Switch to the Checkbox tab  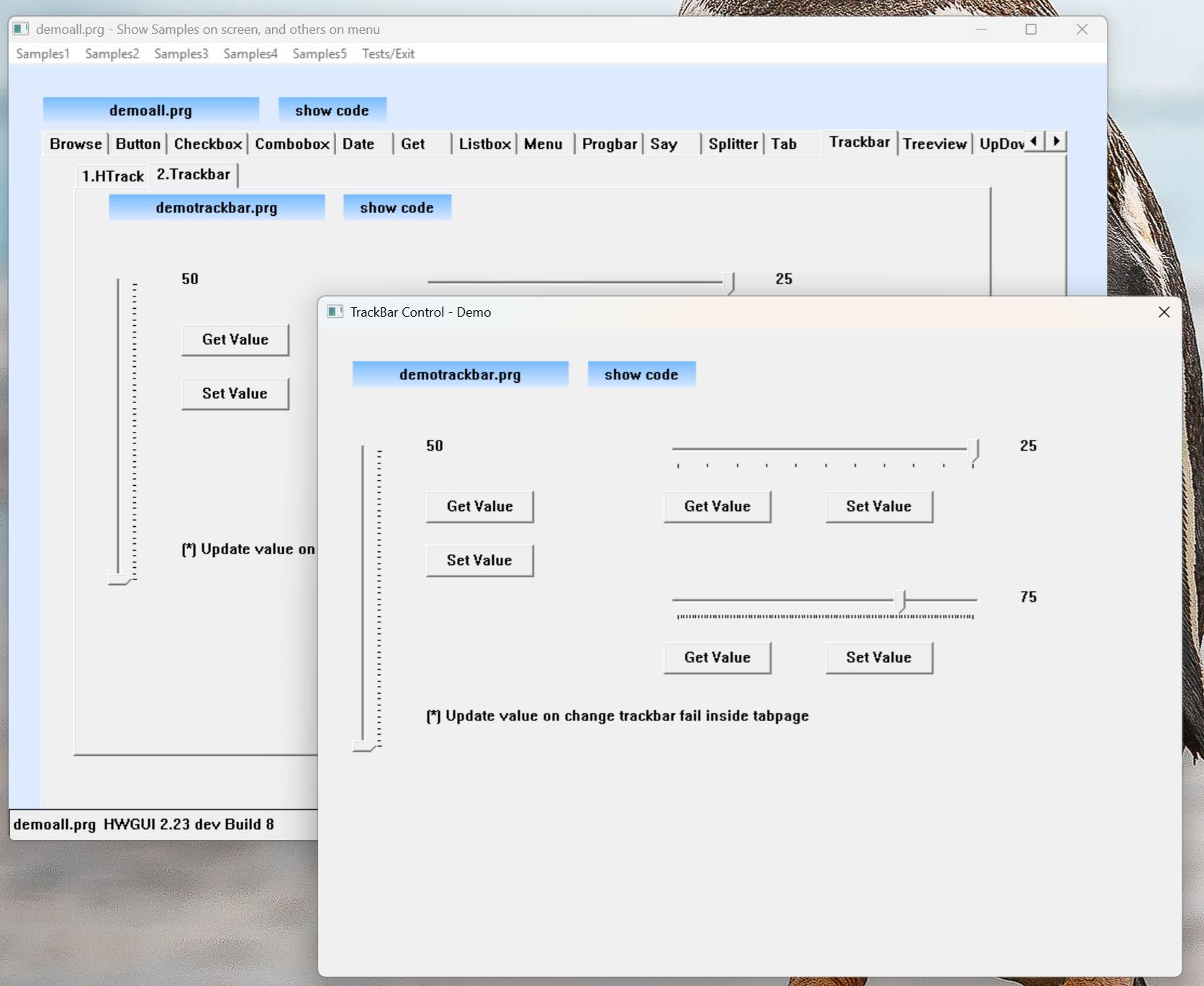(x=208, y=144)
